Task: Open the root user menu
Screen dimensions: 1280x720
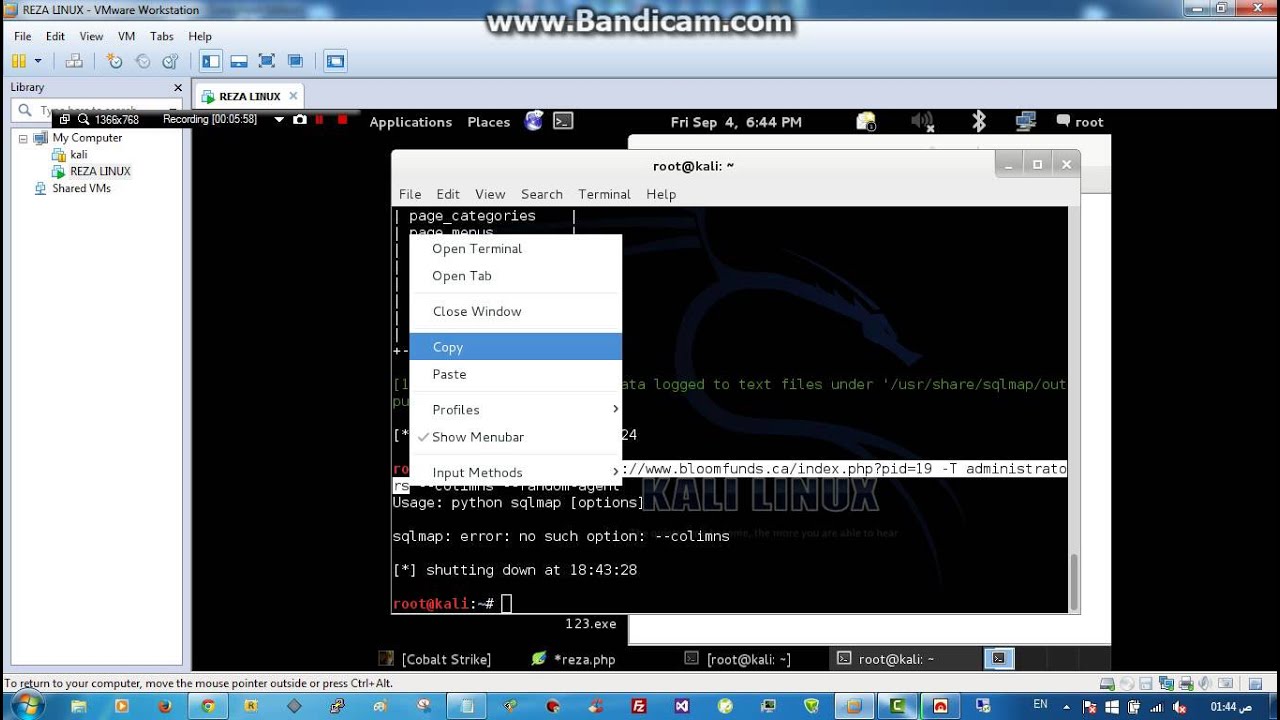Action: pyautogui.click(x=1079, y=122)
